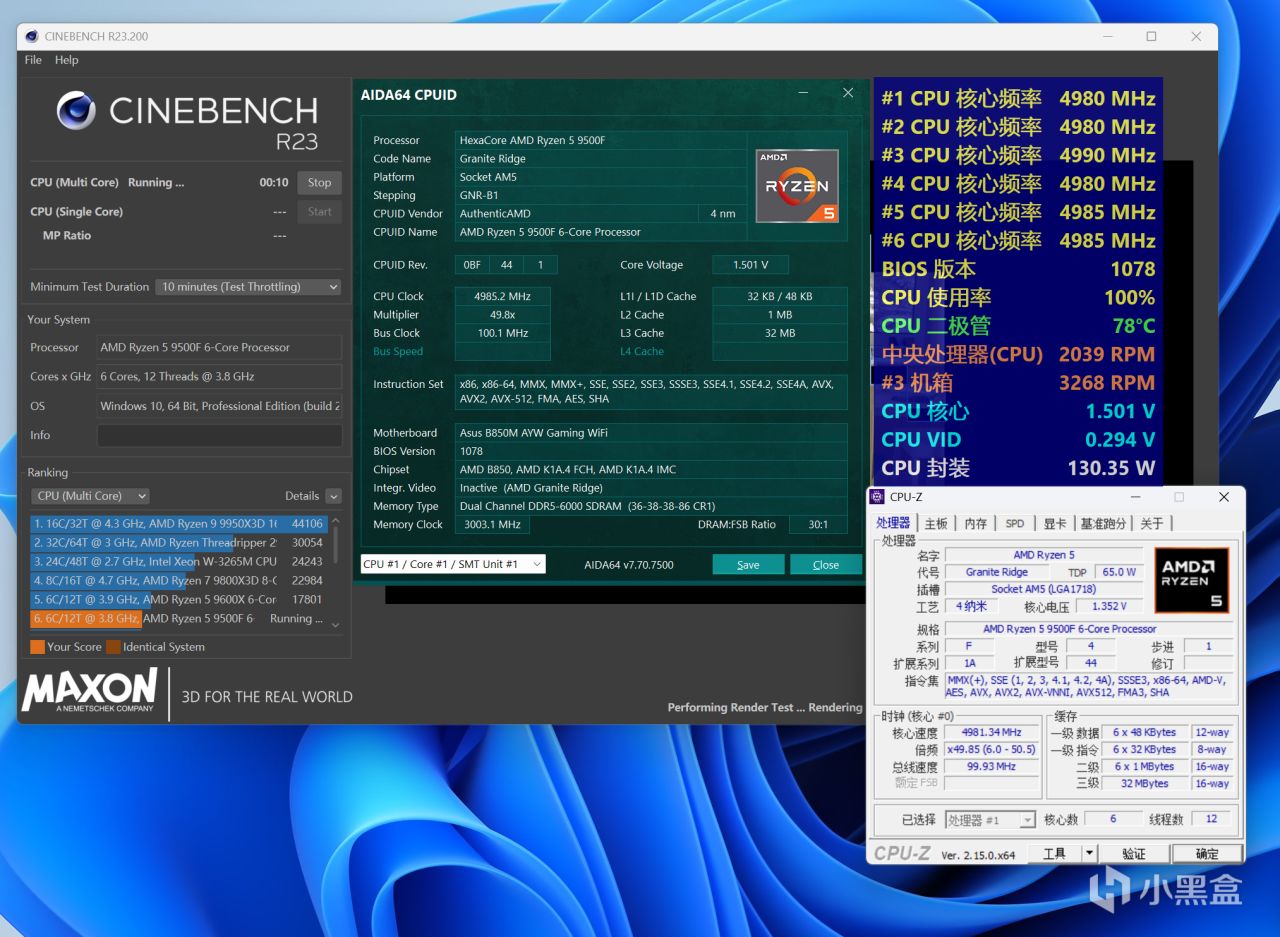Stop the running Multi Core test
The image size is (1280, 937).
click(319, 183)
